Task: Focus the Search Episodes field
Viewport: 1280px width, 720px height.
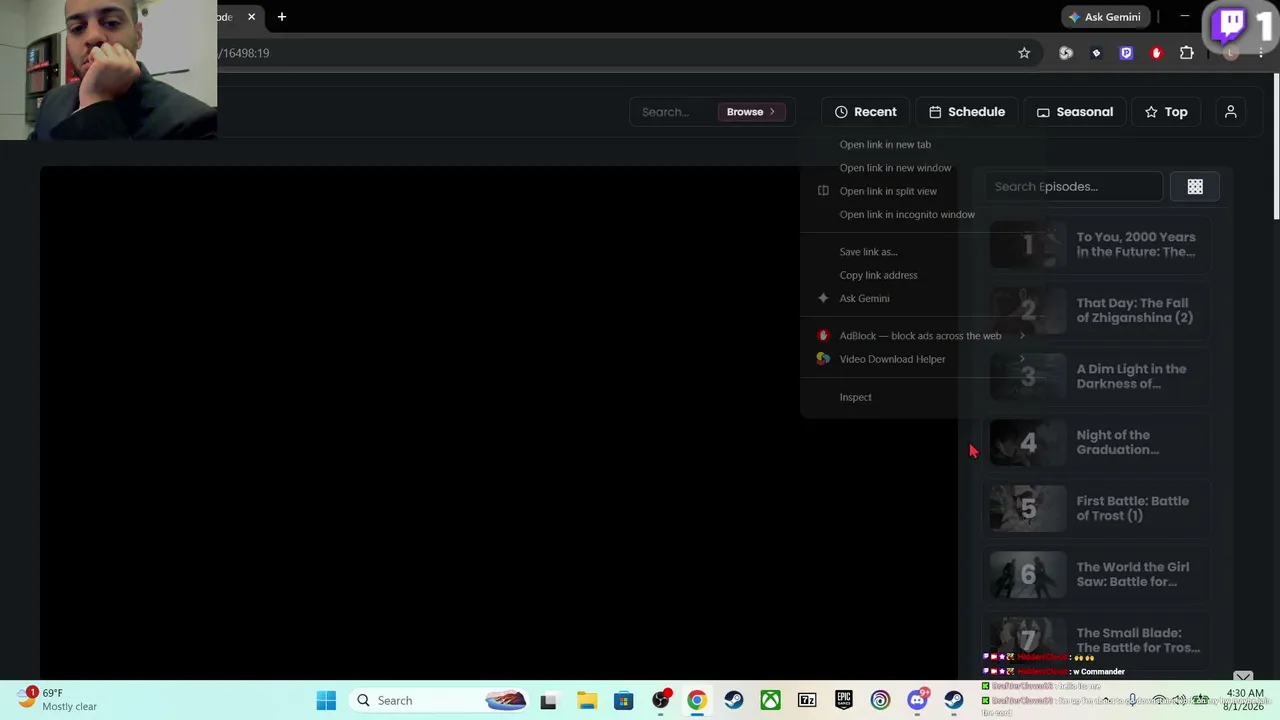Action: pyautogui.click(x=1073, y=187)
